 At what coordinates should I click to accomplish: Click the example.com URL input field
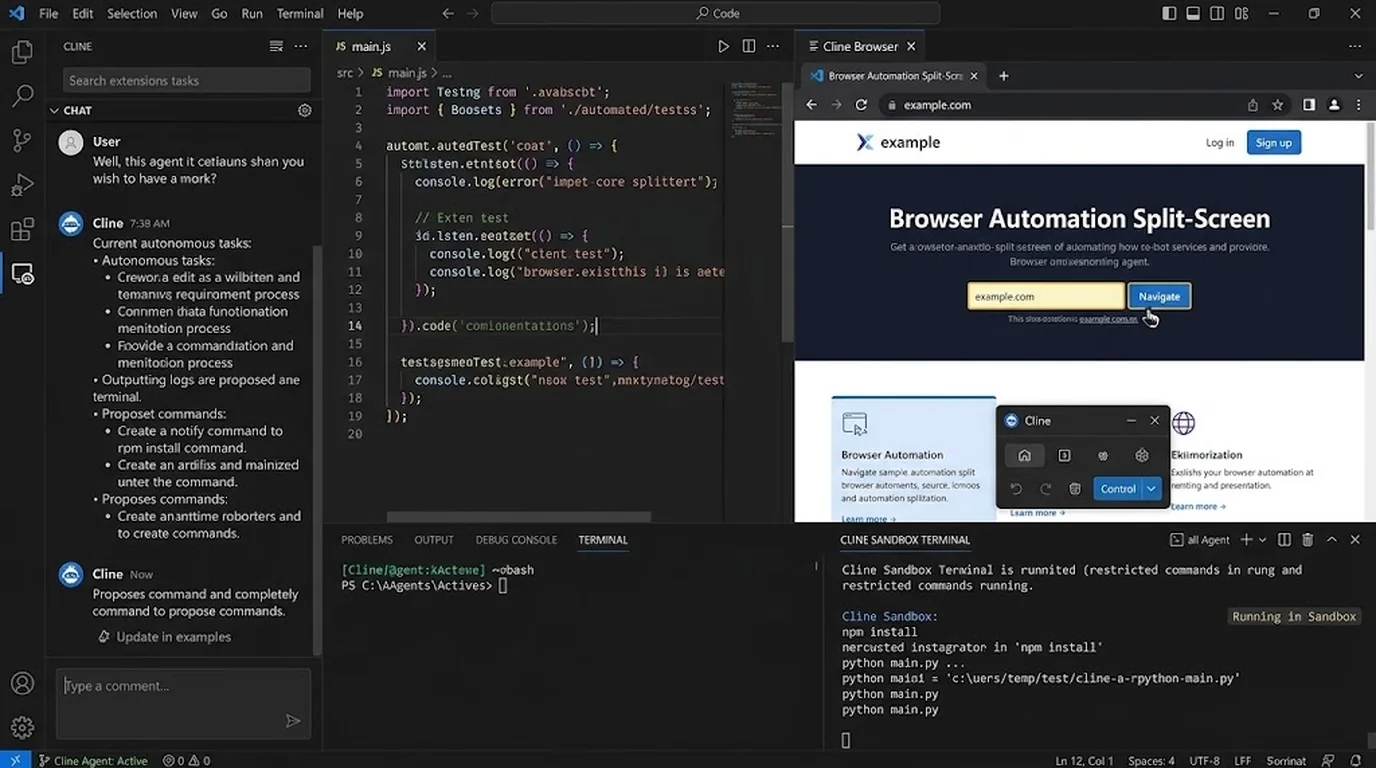point(1045,296)
